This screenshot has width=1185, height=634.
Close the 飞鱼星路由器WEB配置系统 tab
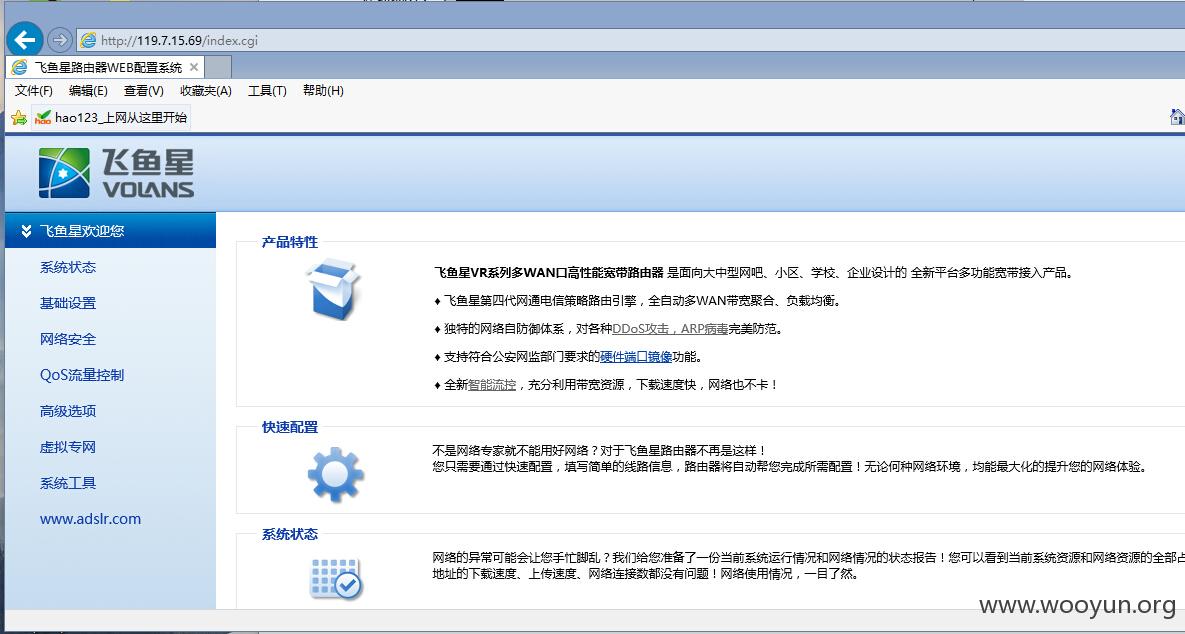click(x=193, y=67)
